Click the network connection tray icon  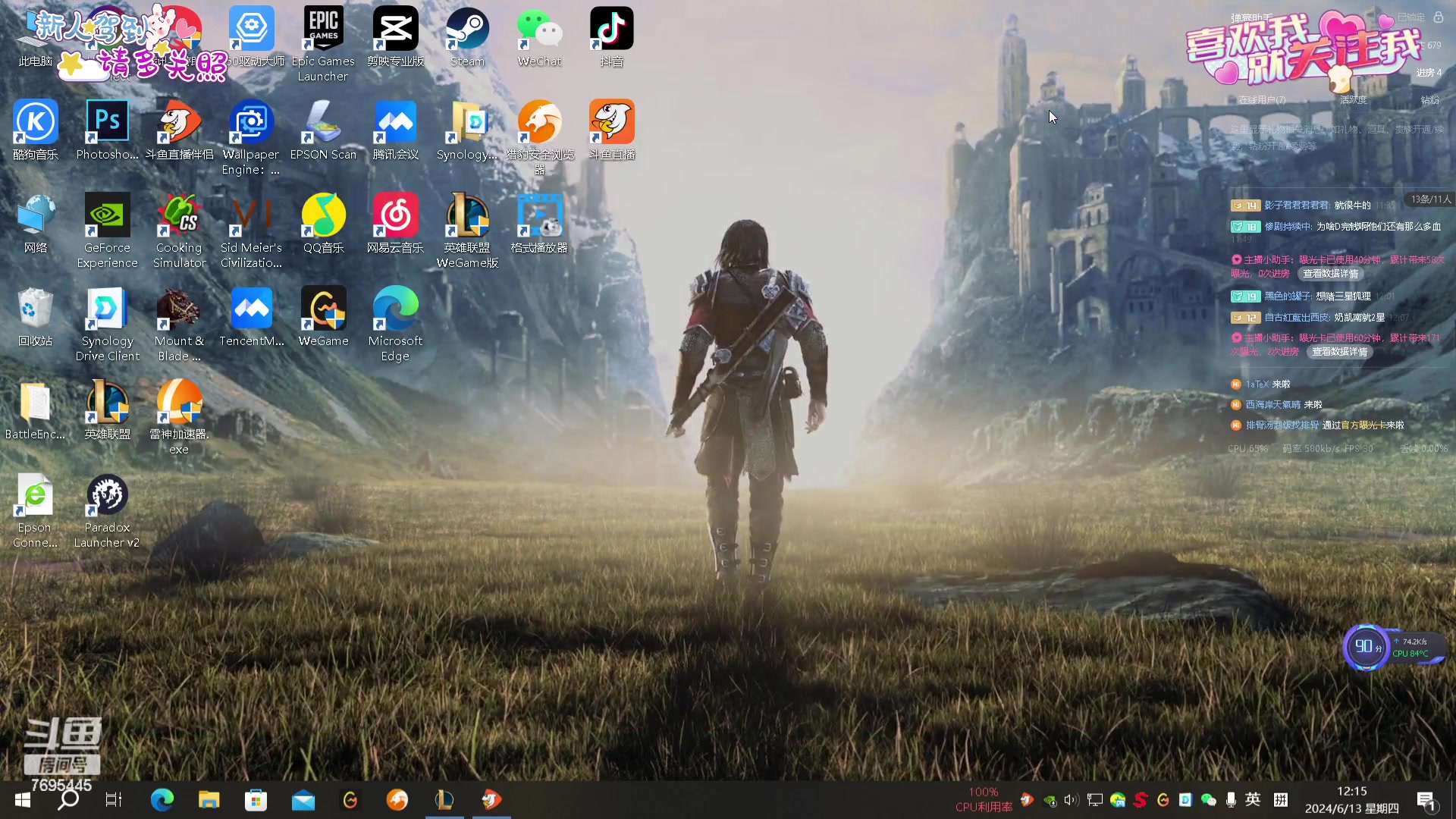click(1094, 800)
